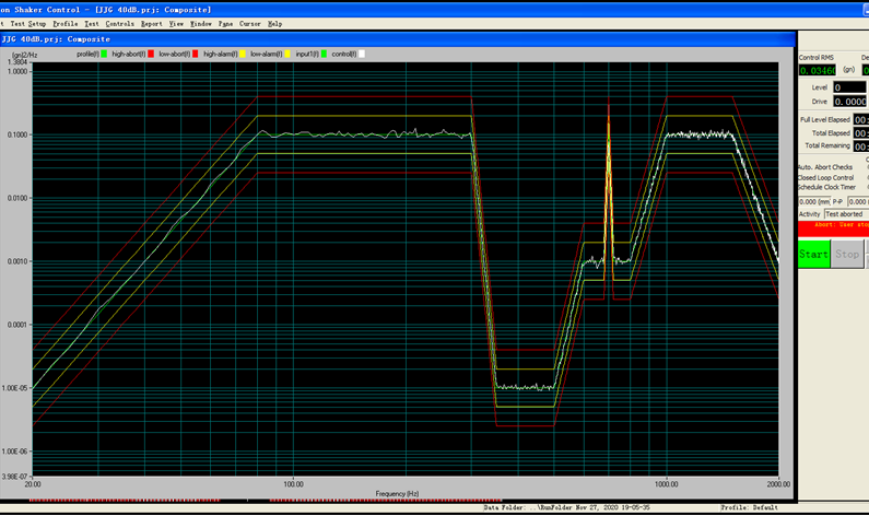
Task: Click the Drive value field
Action: 850,101
